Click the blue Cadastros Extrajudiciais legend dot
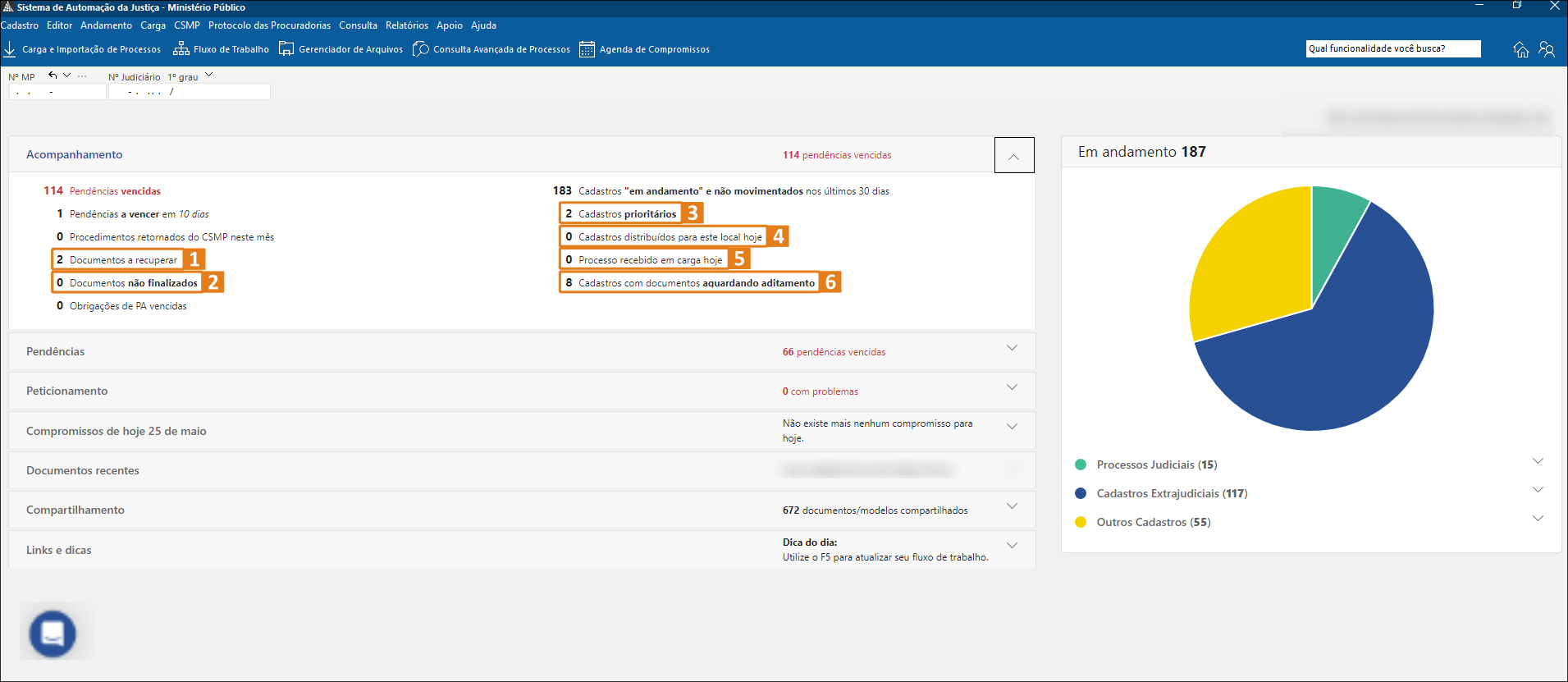 pyautogui.click(x=1081, y=493)
